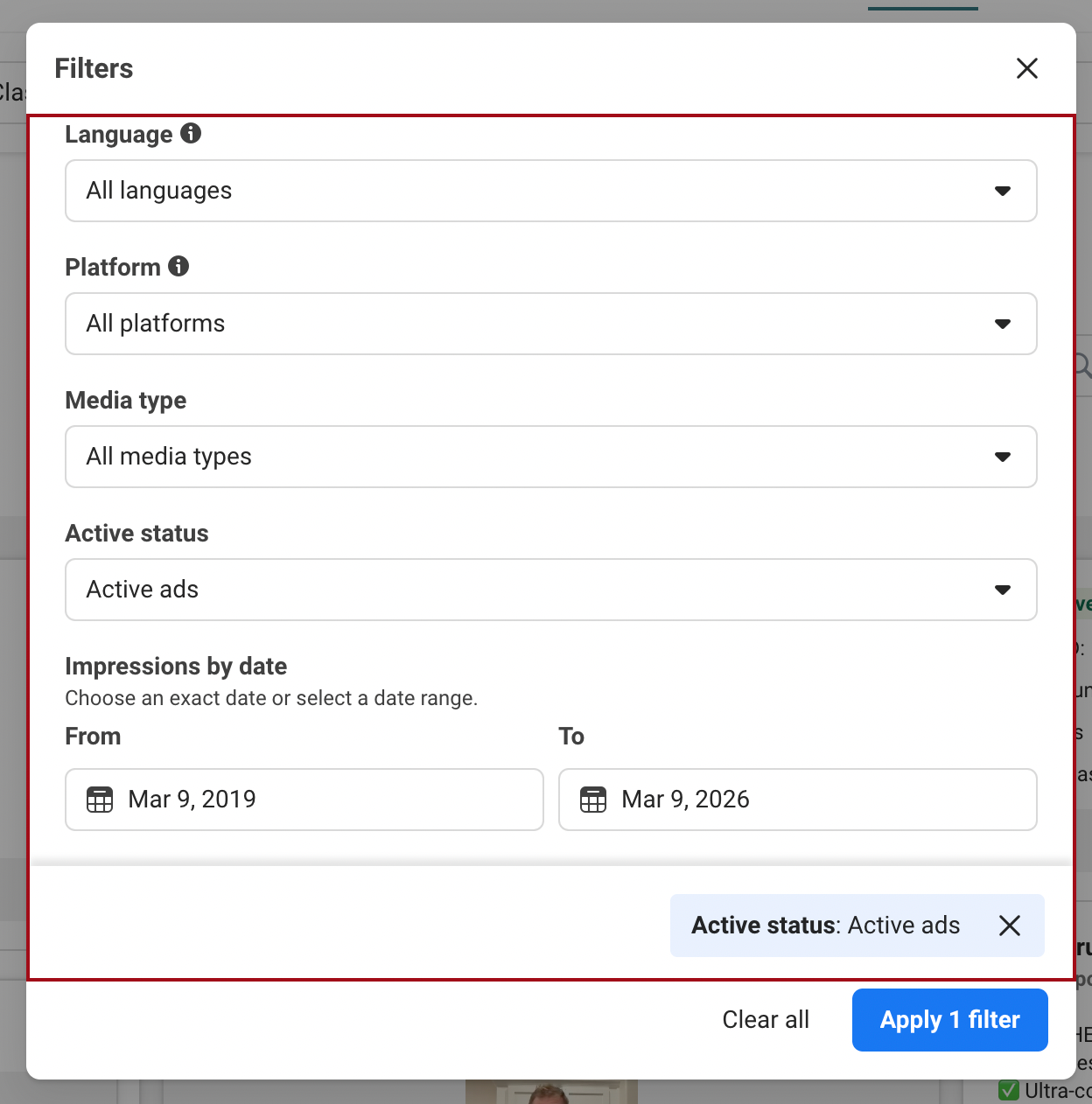Click the Language info icon
The image size is (1092, 1104).
tap(191, 133)
